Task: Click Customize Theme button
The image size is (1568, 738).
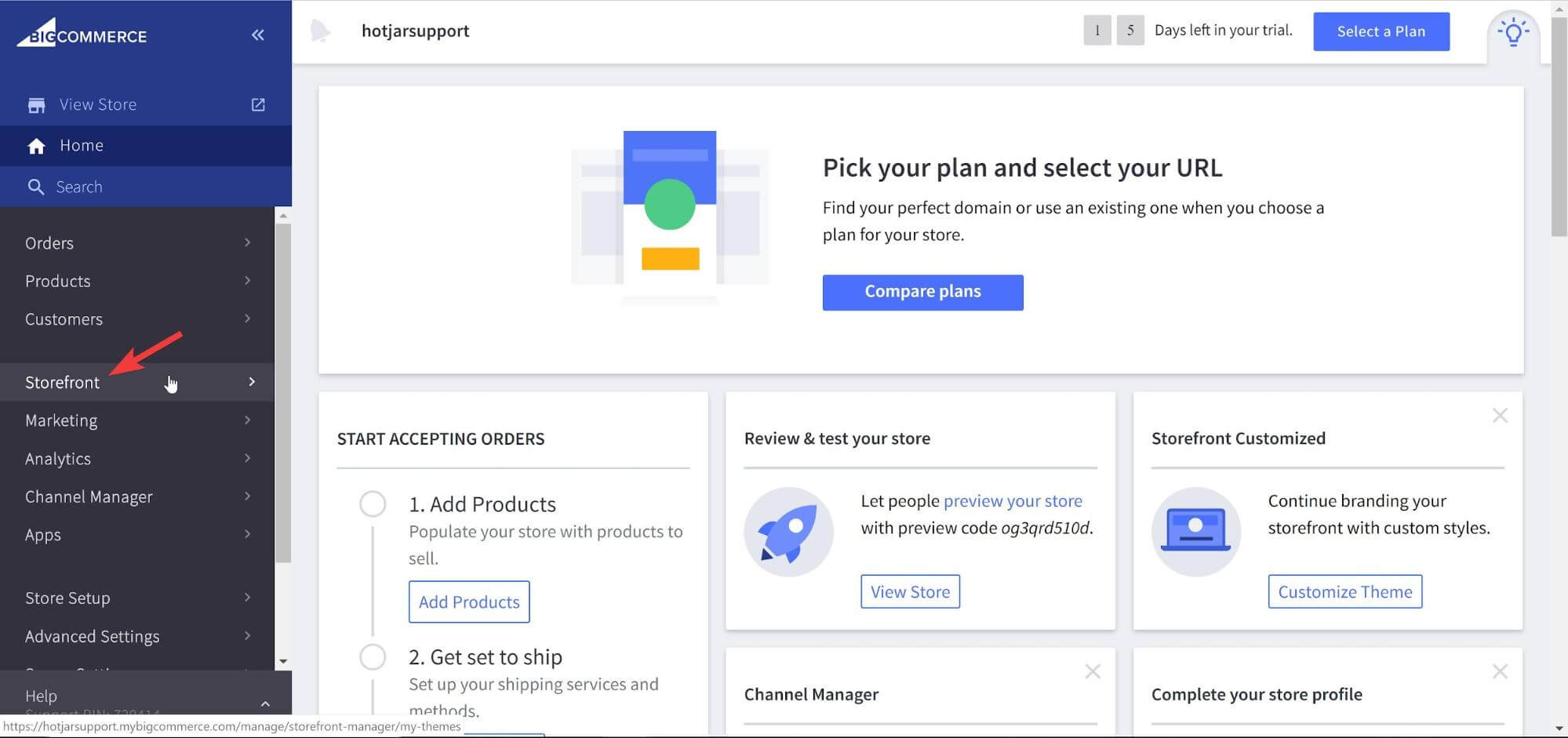Action: (x=1345, y=591)
